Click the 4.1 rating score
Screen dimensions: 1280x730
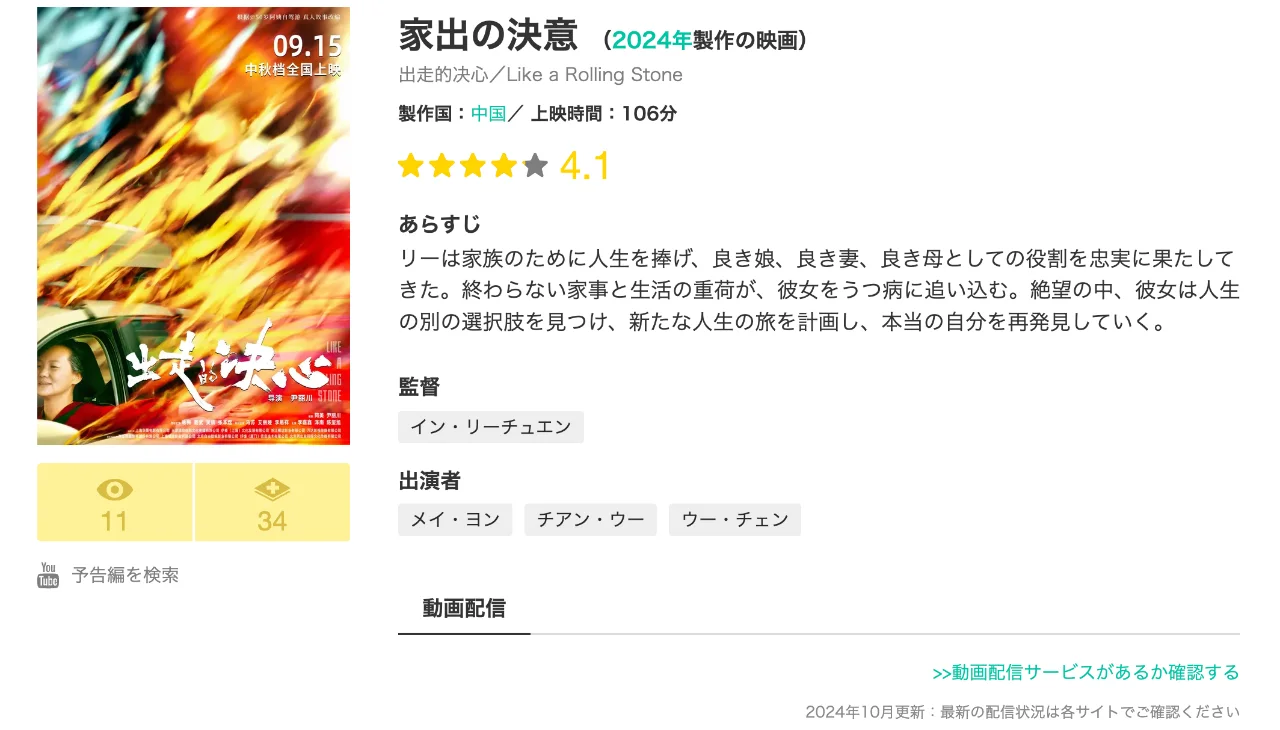[585, 166]
